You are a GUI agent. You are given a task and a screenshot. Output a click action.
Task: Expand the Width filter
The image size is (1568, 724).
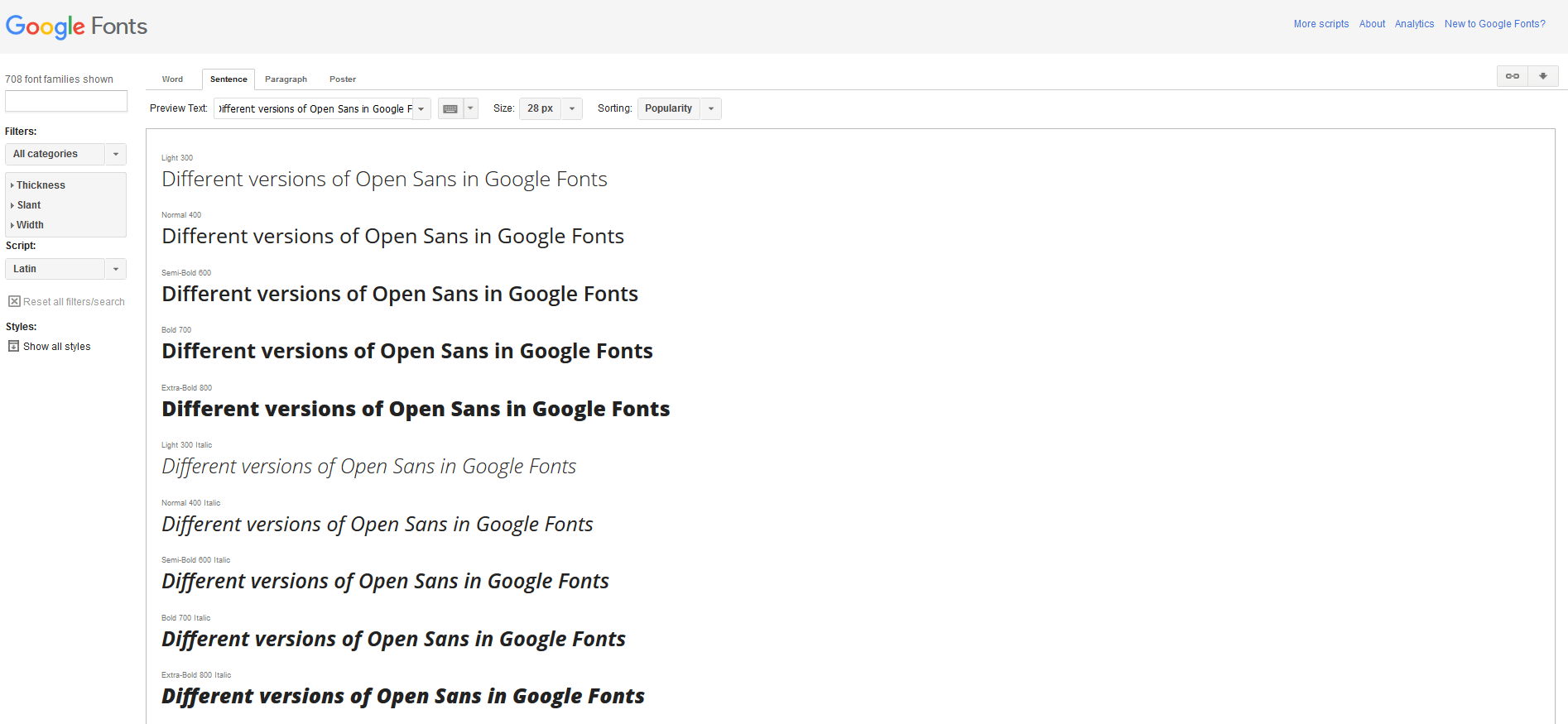click(x=27, y=225)
